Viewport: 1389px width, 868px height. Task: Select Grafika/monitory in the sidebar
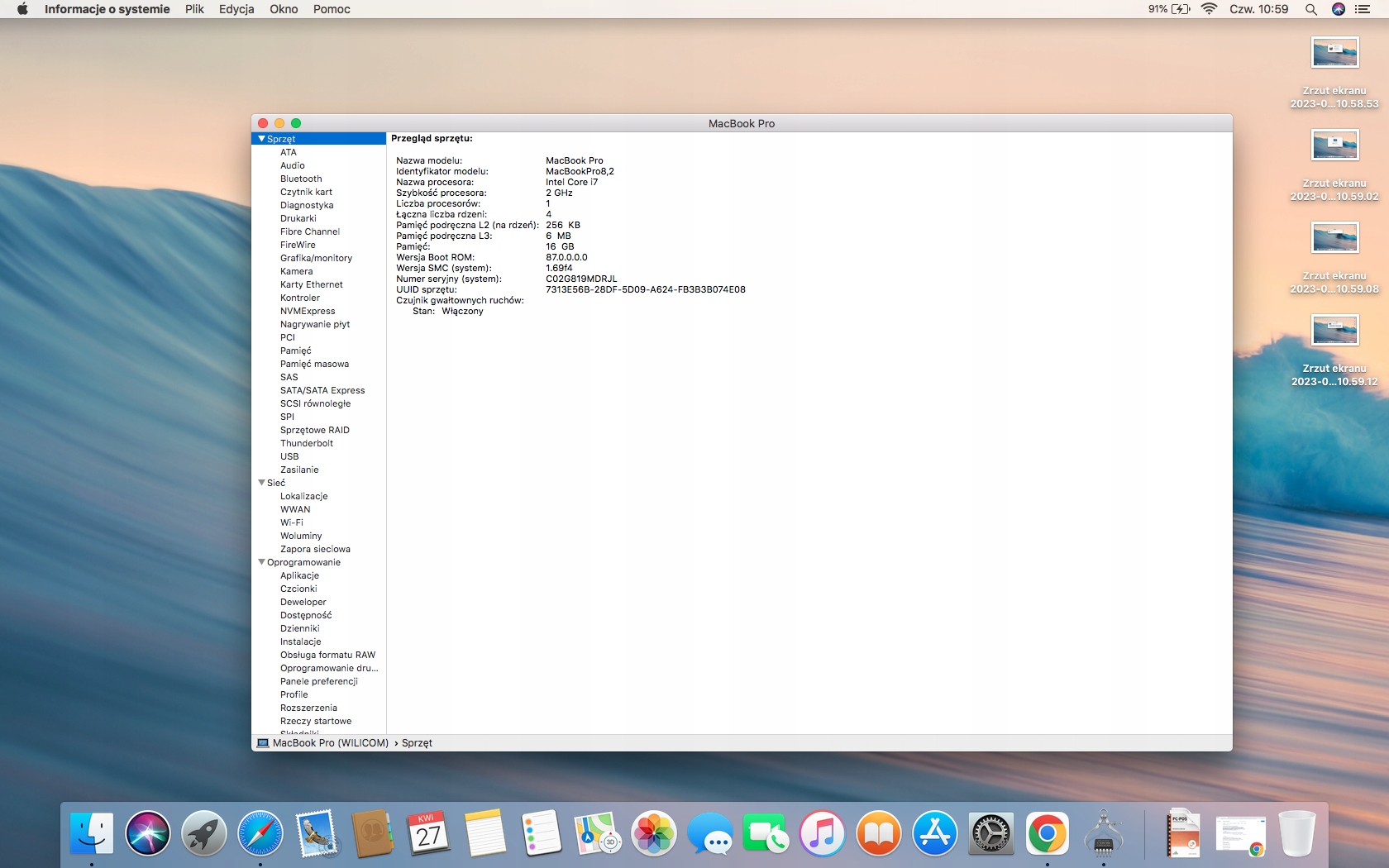point(316,258)
